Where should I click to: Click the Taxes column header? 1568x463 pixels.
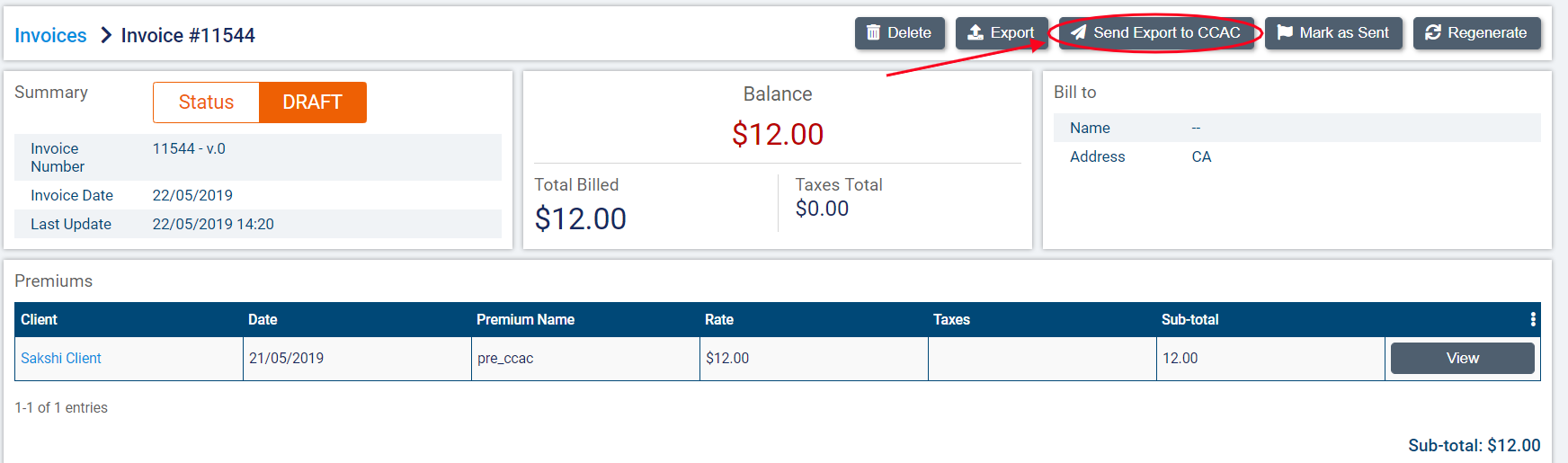[951, 319]
